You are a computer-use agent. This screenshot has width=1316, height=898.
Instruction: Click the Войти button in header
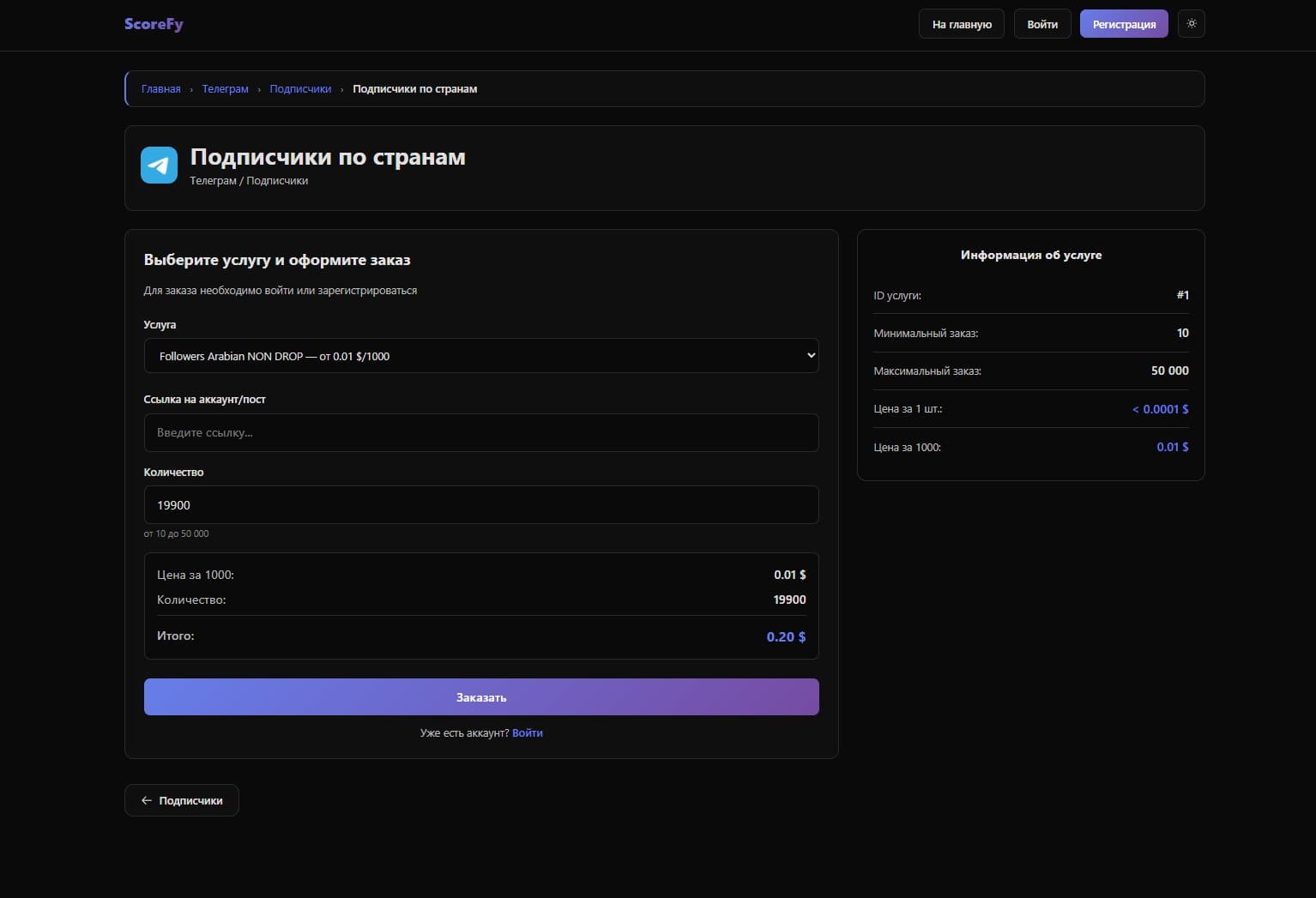pos(1042,24)
